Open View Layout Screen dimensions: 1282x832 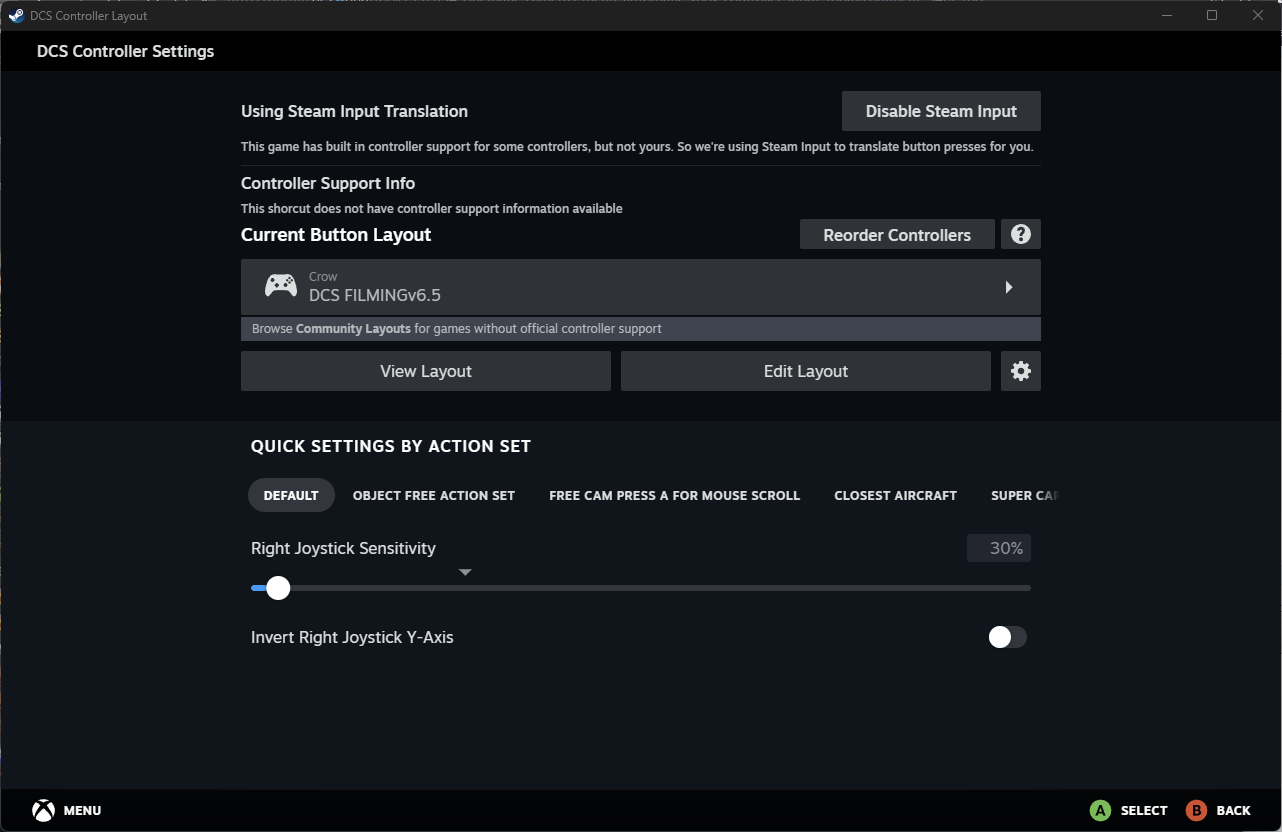click(426, 371)
